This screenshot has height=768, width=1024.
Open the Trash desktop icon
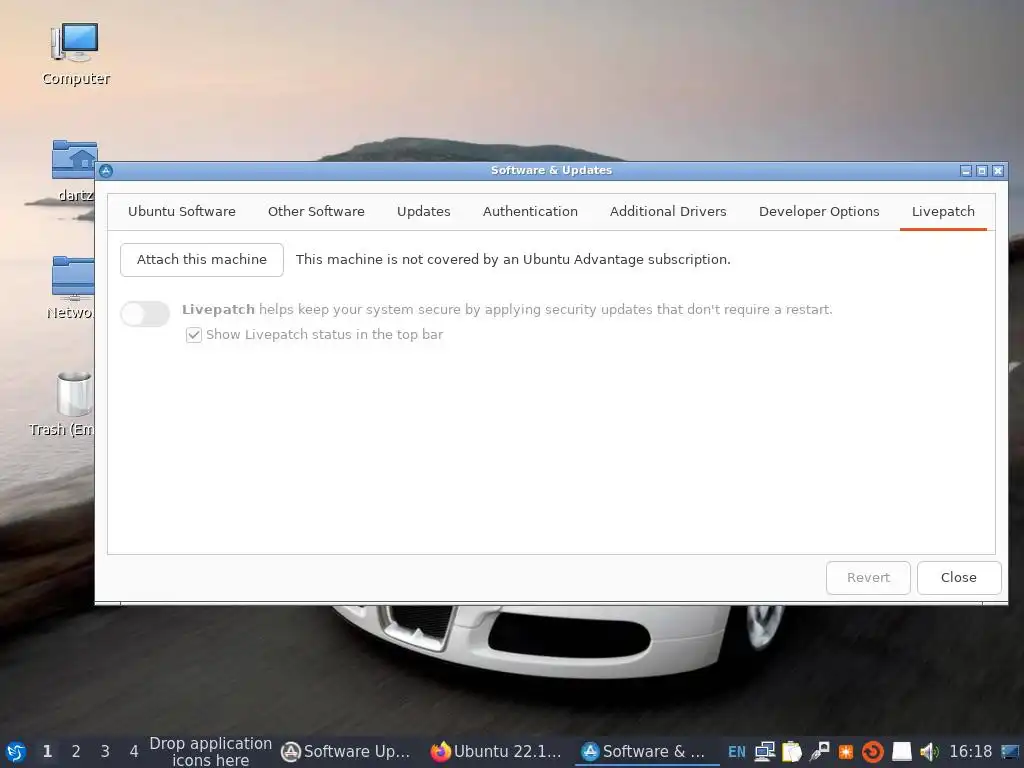tap(65, 404)
